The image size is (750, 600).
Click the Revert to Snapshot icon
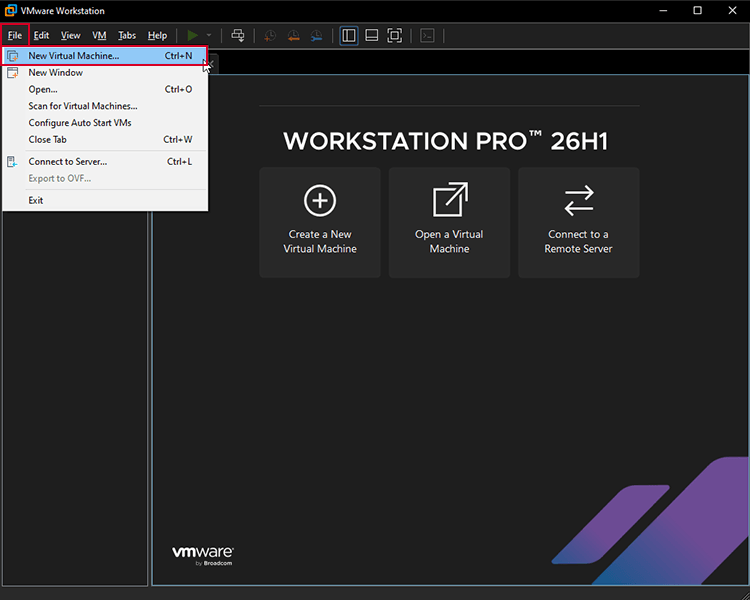pyautogui.click(x=293, y=36)
